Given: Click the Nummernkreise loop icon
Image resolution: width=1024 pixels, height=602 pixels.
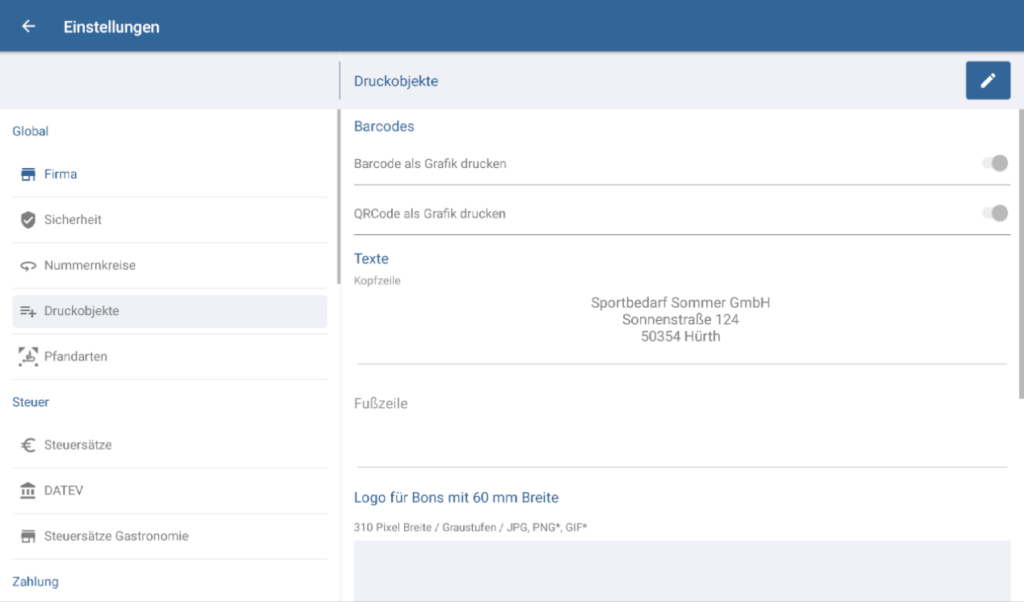Looking at the screenshot, I should 28,266.
